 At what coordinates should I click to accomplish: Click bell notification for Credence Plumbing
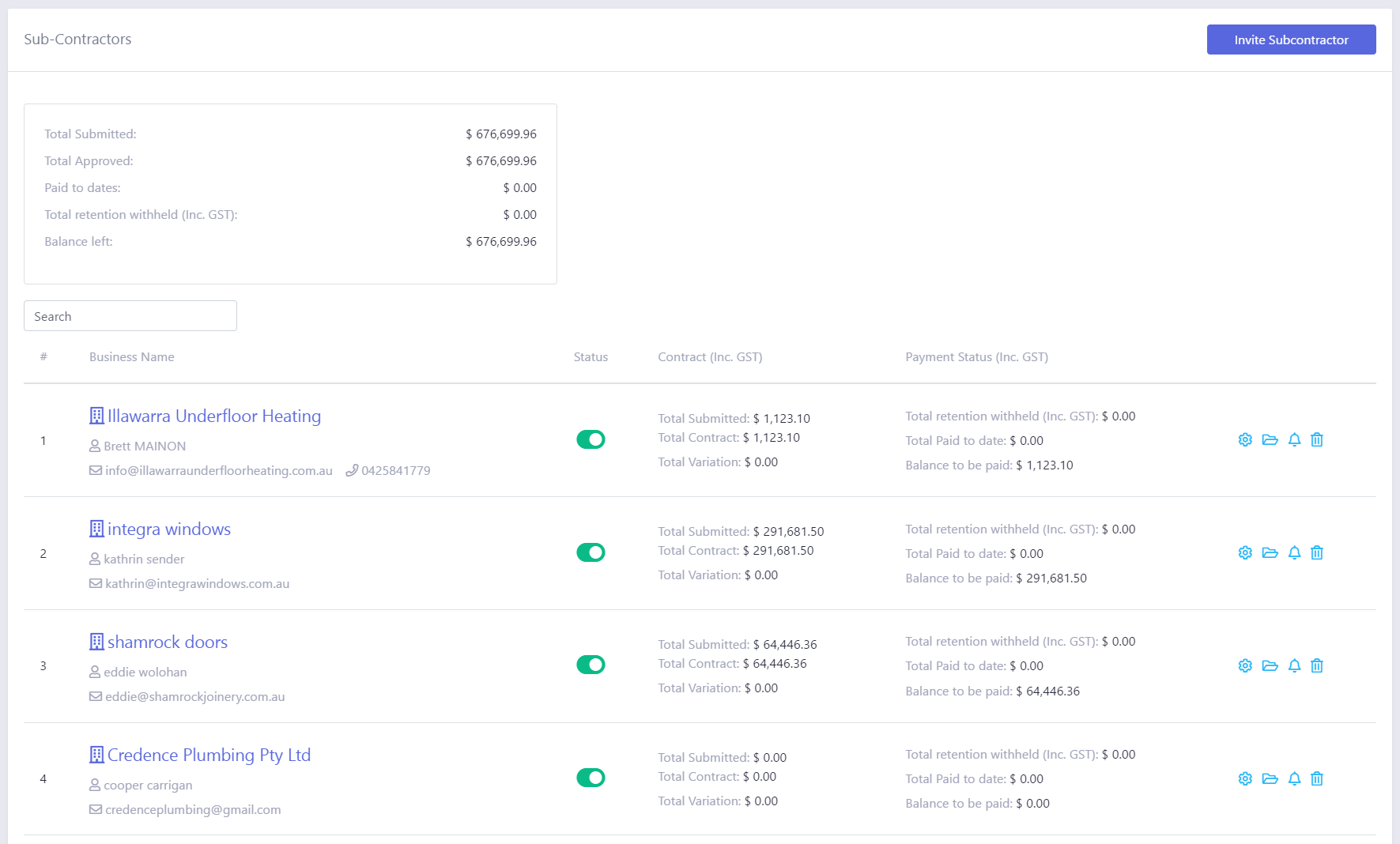point(1294,779)
